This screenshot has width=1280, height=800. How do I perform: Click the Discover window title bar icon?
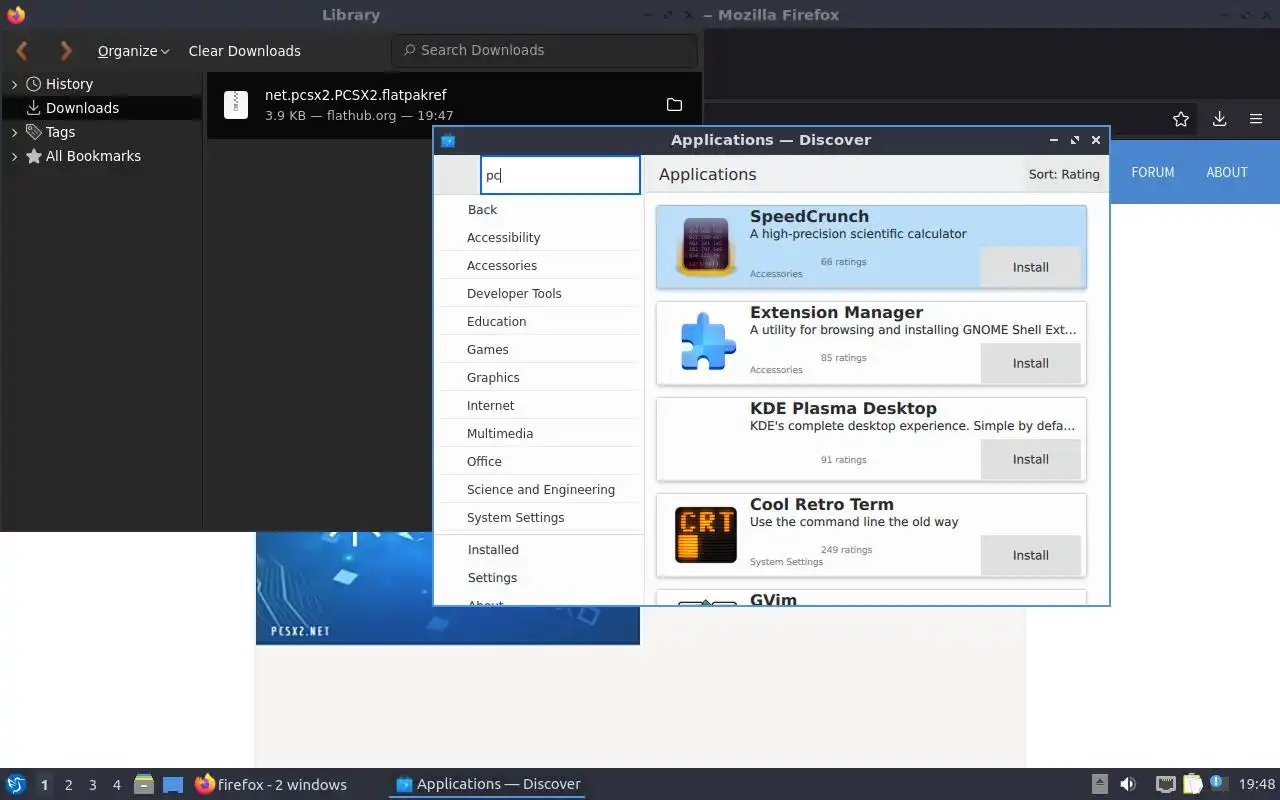click(x=448, y=140)
